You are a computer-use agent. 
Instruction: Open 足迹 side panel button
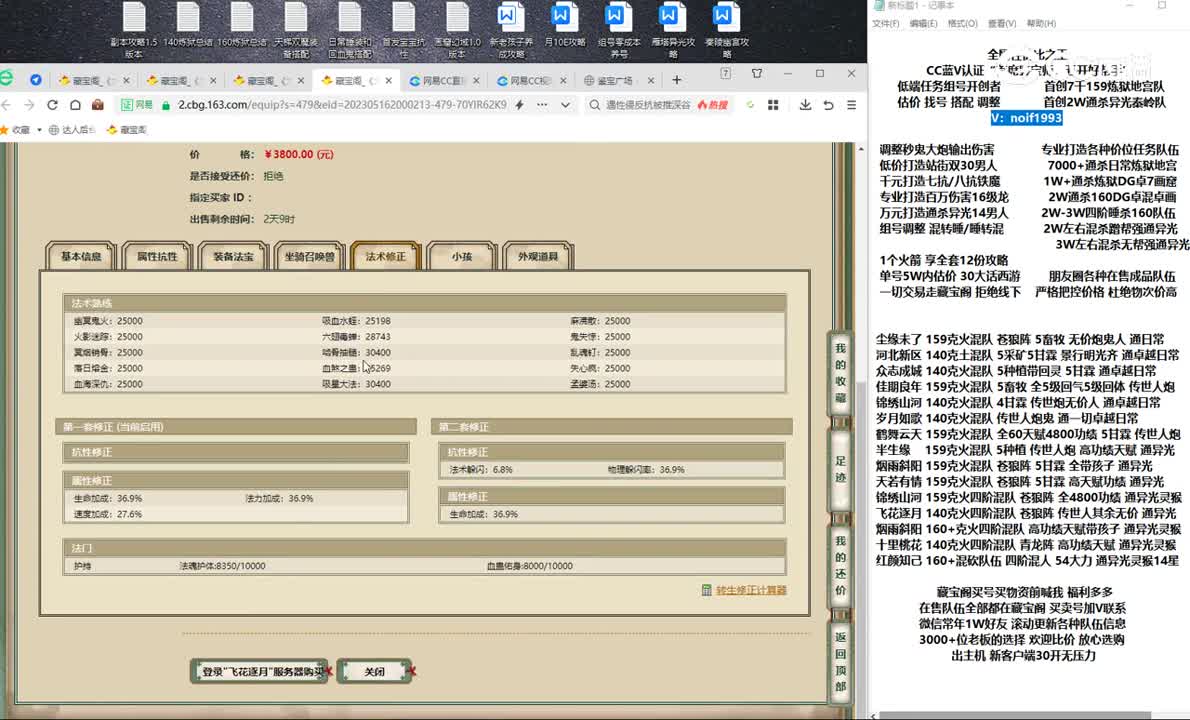[x=840, y=469]
